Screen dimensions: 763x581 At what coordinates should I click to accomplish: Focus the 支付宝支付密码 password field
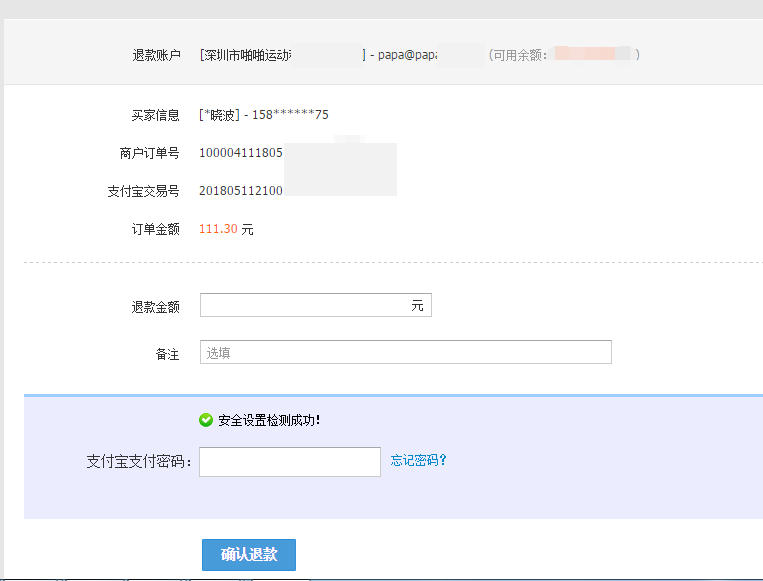(290, 462)
